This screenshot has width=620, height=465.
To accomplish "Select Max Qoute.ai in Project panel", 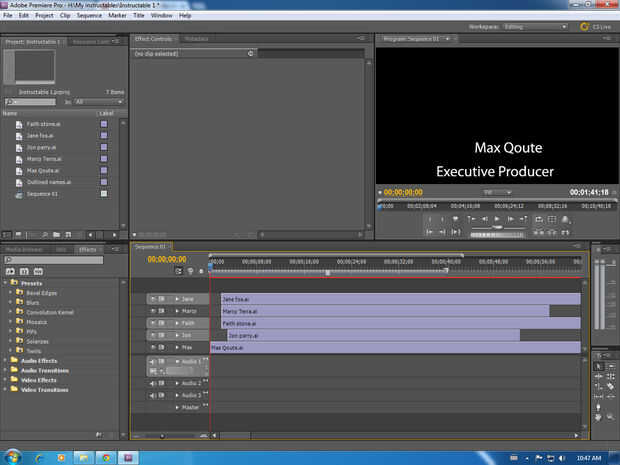I will click(x=43, y=171).
